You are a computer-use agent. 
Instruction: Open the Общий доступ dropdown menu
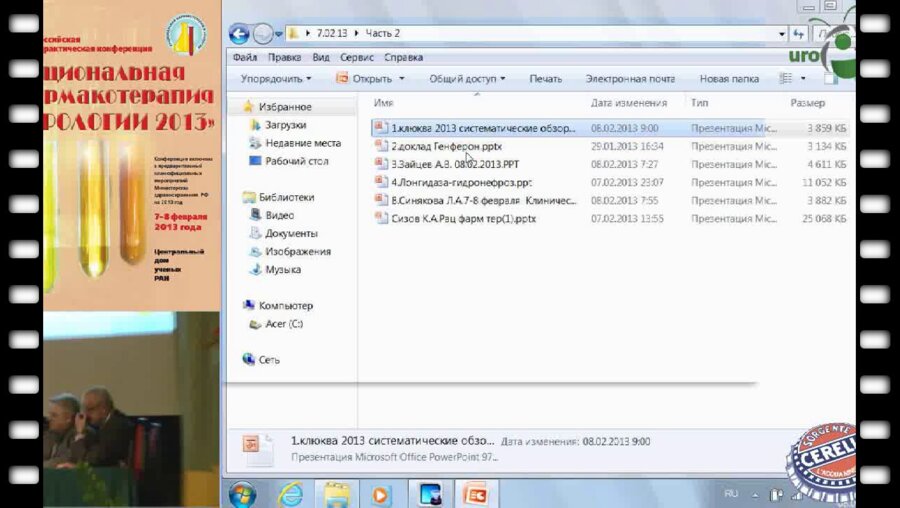[x=467, y=78]
